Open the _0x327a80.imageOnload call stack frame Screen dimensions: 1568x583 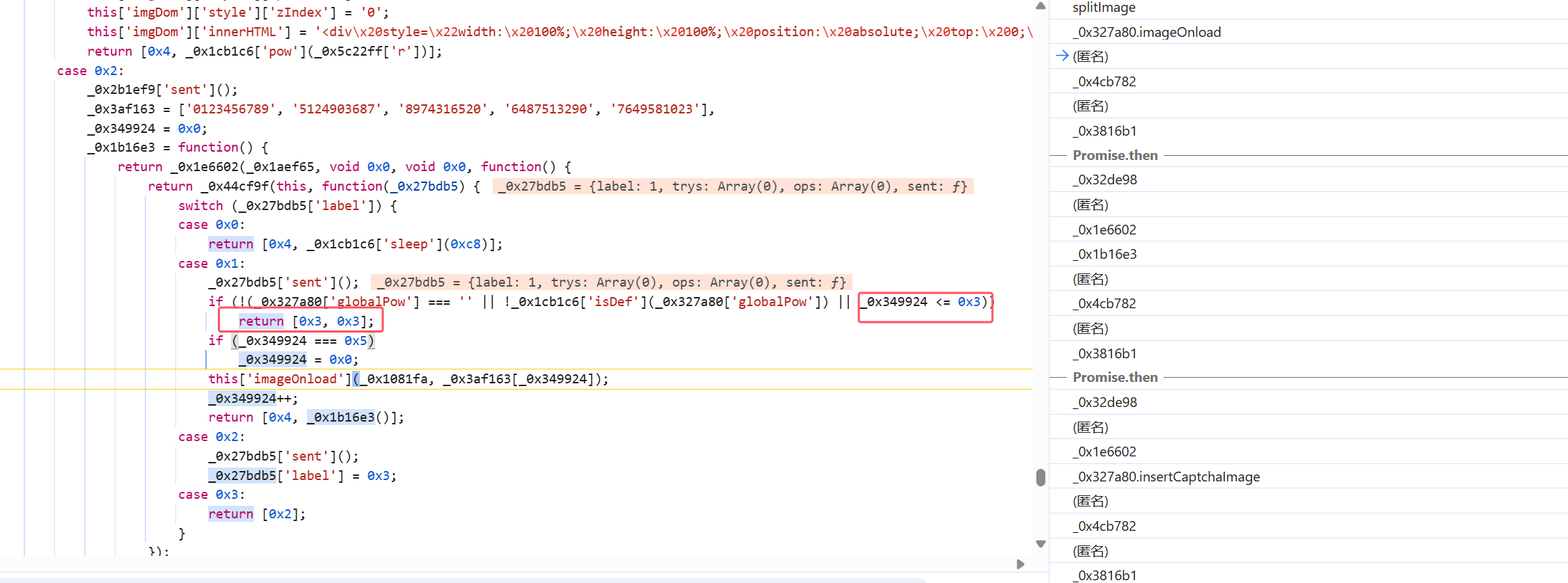point(1147,32)
